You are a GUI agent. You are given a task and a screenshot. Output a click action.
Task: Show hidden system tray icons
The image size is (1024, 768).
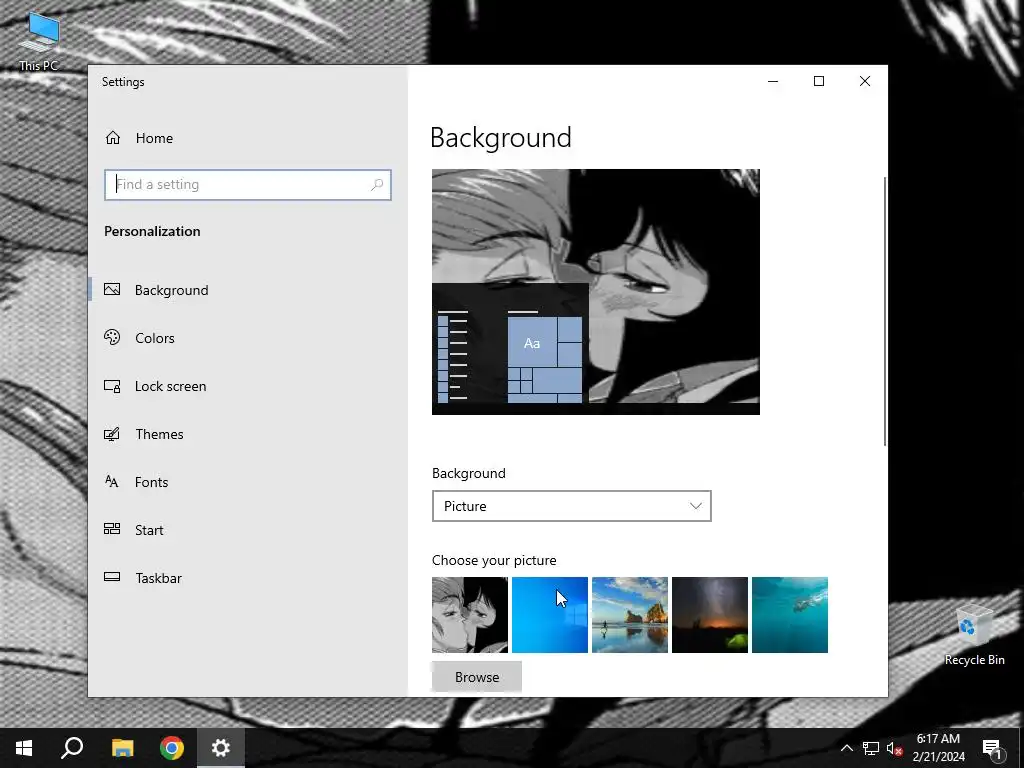pos(846,748)
